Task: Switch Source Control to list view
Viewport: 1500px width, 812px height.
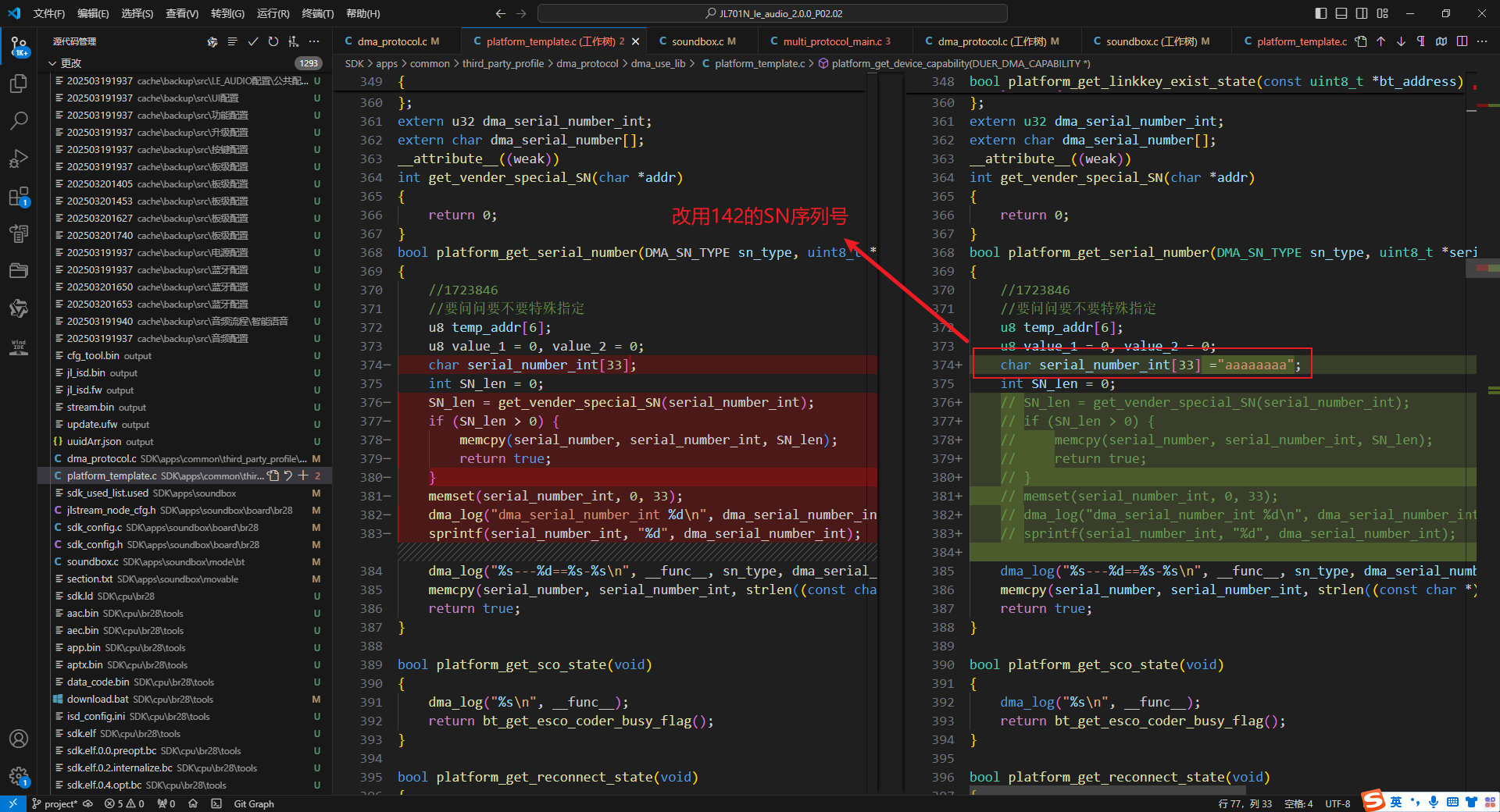Action: [233, 41]
